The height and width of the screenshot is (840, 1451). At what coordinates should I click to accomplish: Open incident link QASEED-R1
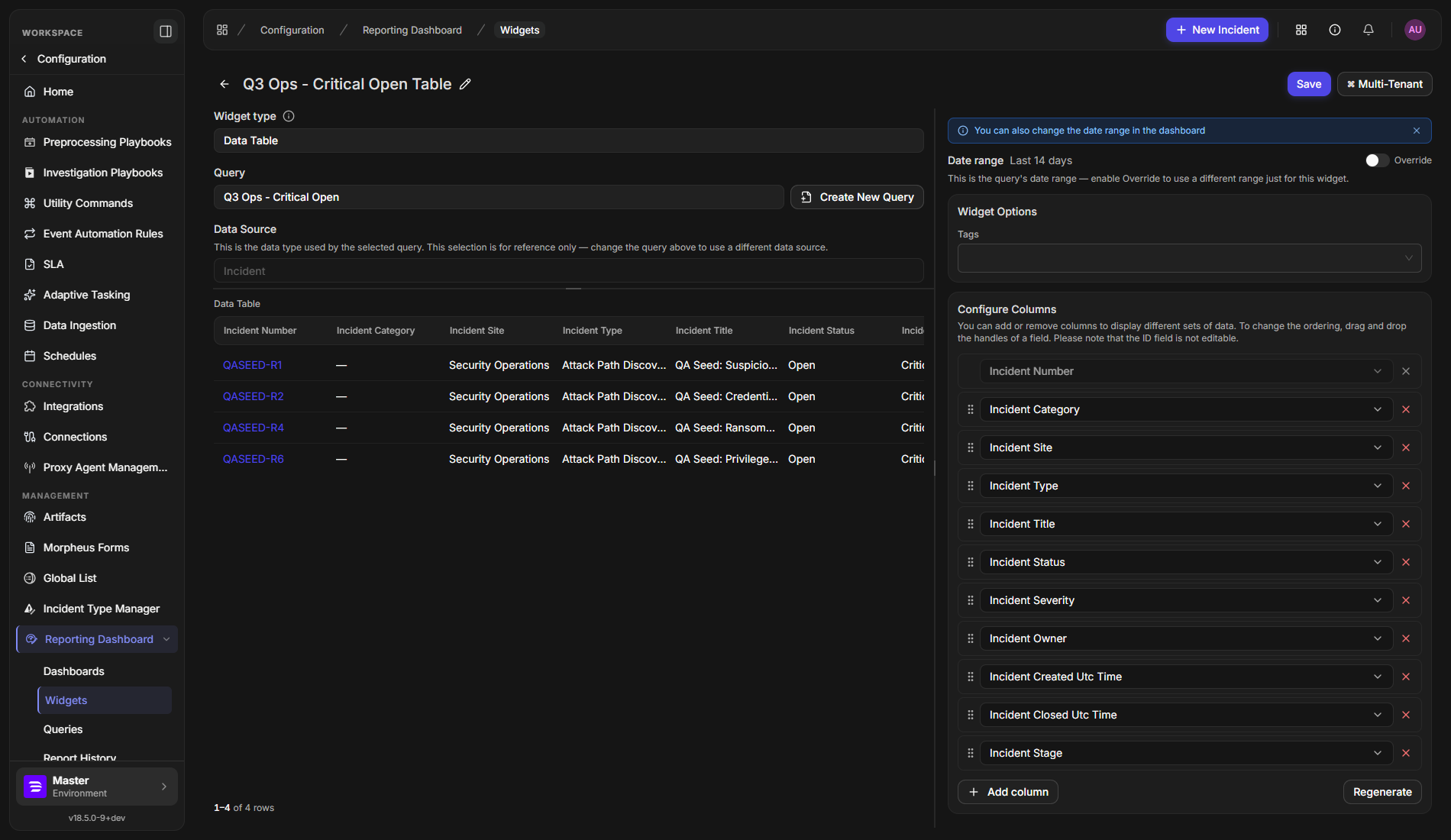[x=253, y=365]
